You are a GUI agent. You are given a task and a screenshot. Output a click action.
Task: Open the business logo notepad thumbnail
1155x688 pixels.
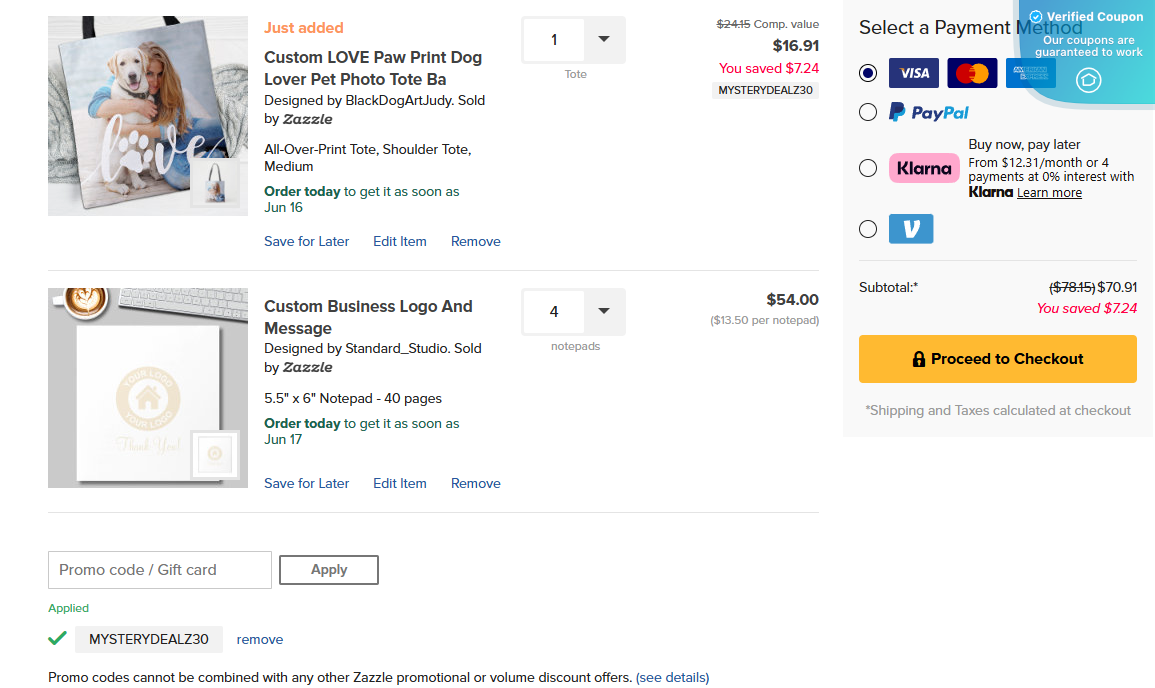click(x=147, y=388)
